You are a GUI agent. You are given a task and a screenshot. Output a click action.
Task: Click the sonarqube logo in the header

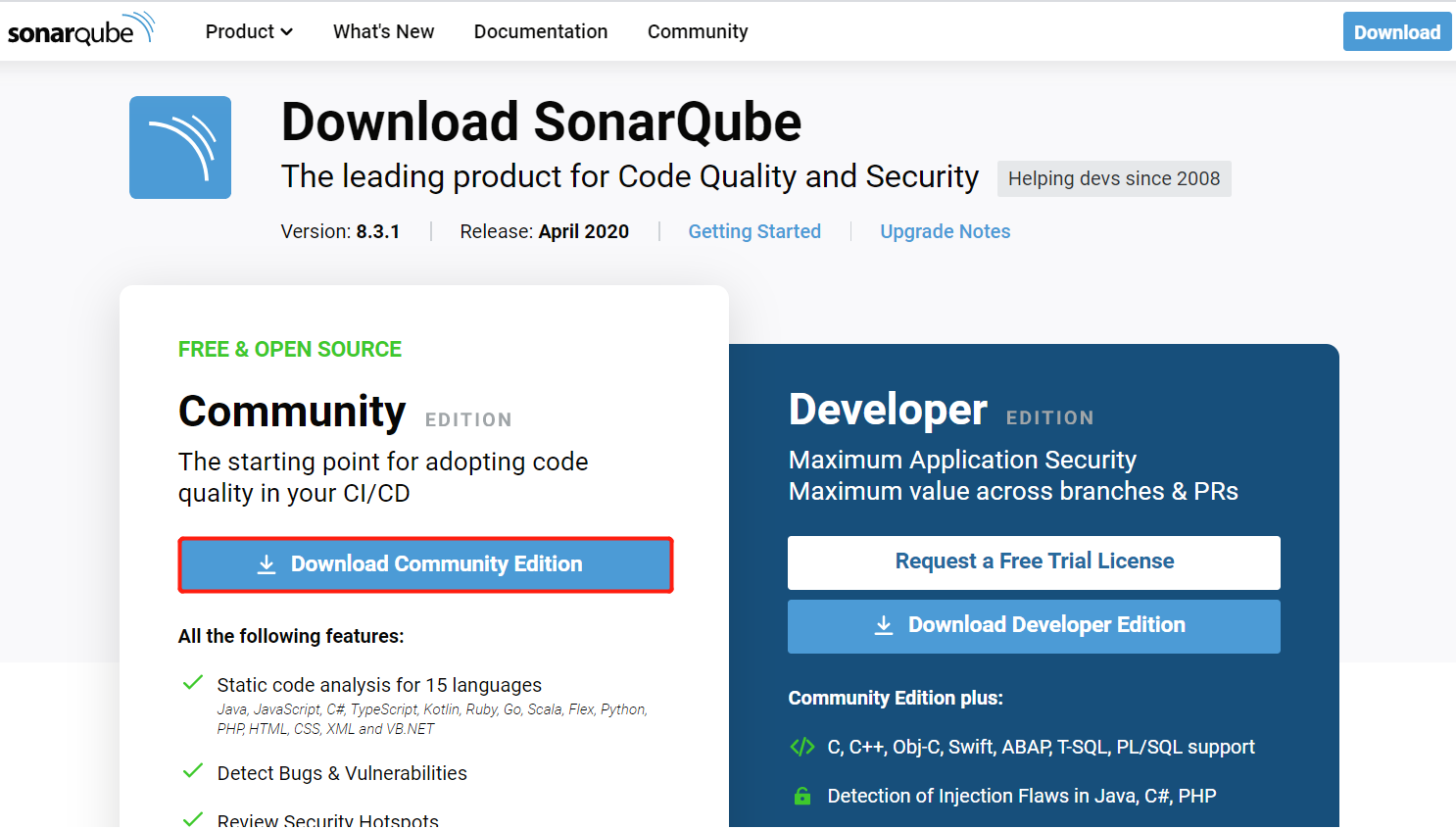click(x=81, y=29)
